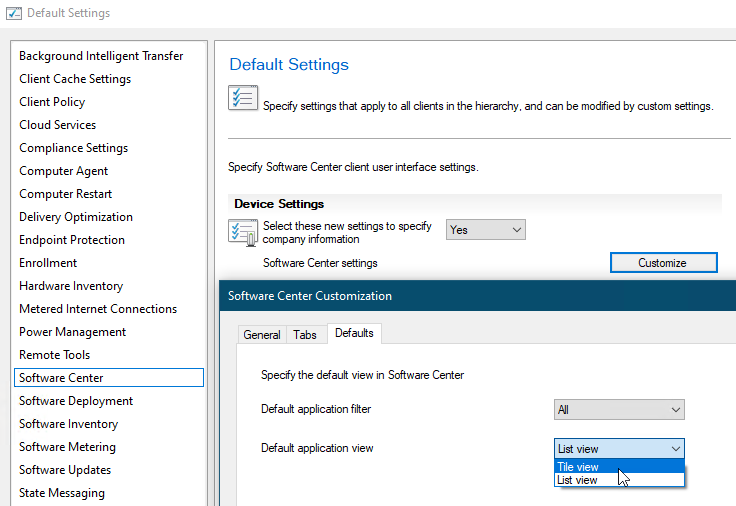This screenshot has height=506, width=736.
Task: Open Delivery Optimization settings
Action: [x=76, y=217]
